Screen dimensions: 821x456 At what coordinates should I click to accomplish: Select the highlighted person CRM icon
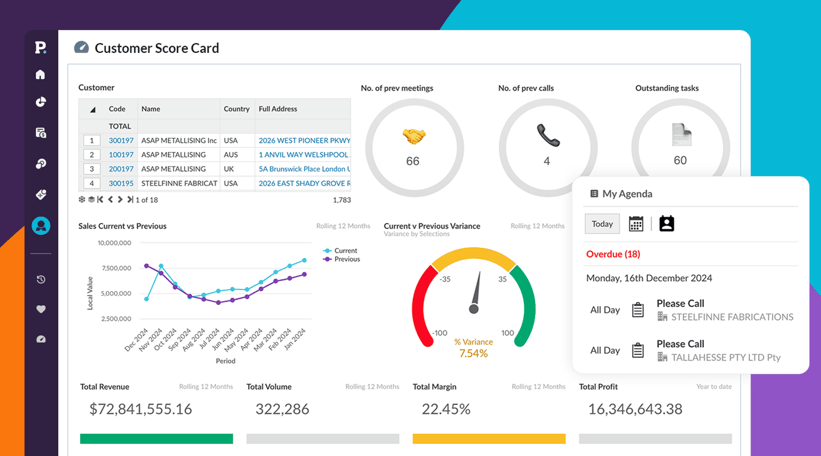(x=40, y=226)
